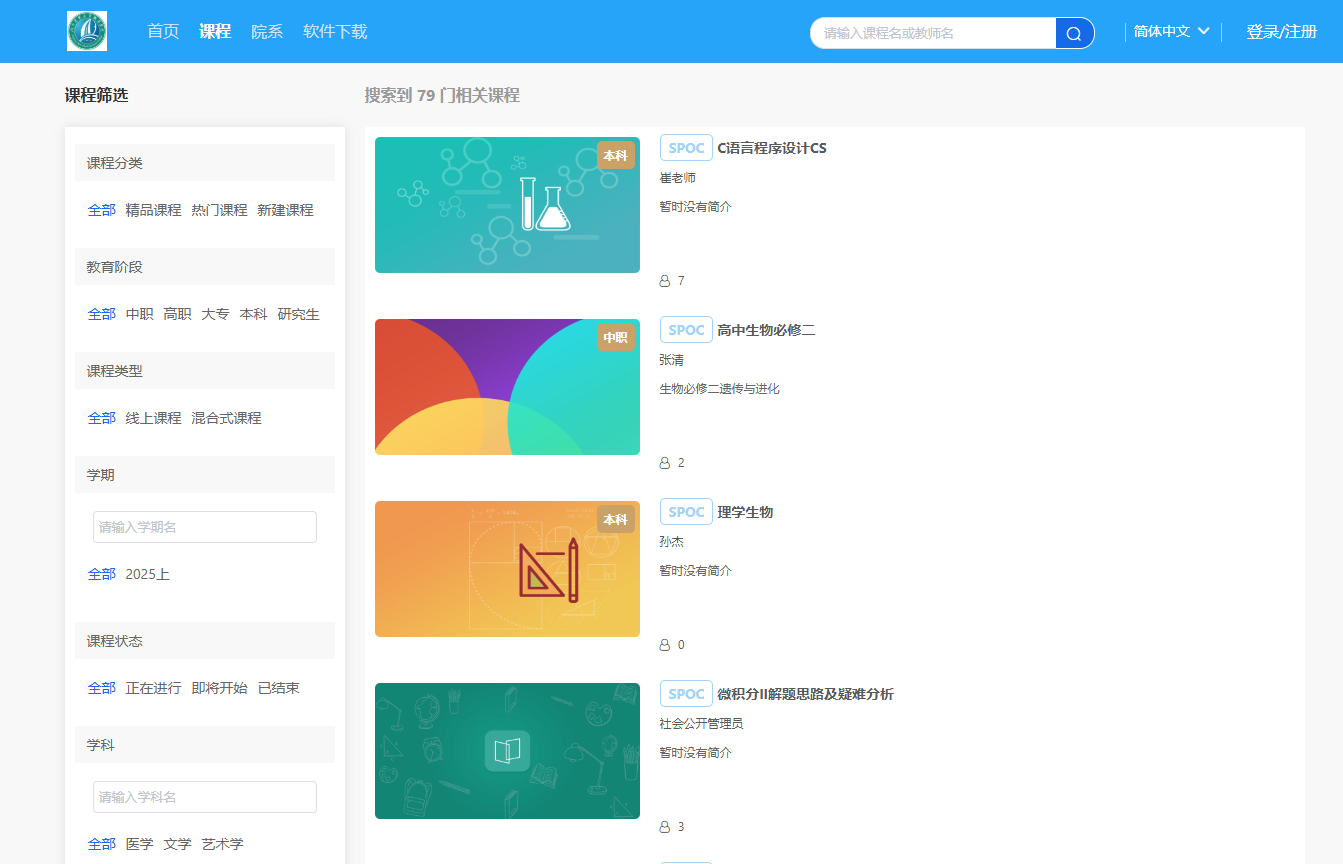Click enrollment icon for C语言程序设计CS
Viewport: 1343px width, 864px height.
(665, 281)
